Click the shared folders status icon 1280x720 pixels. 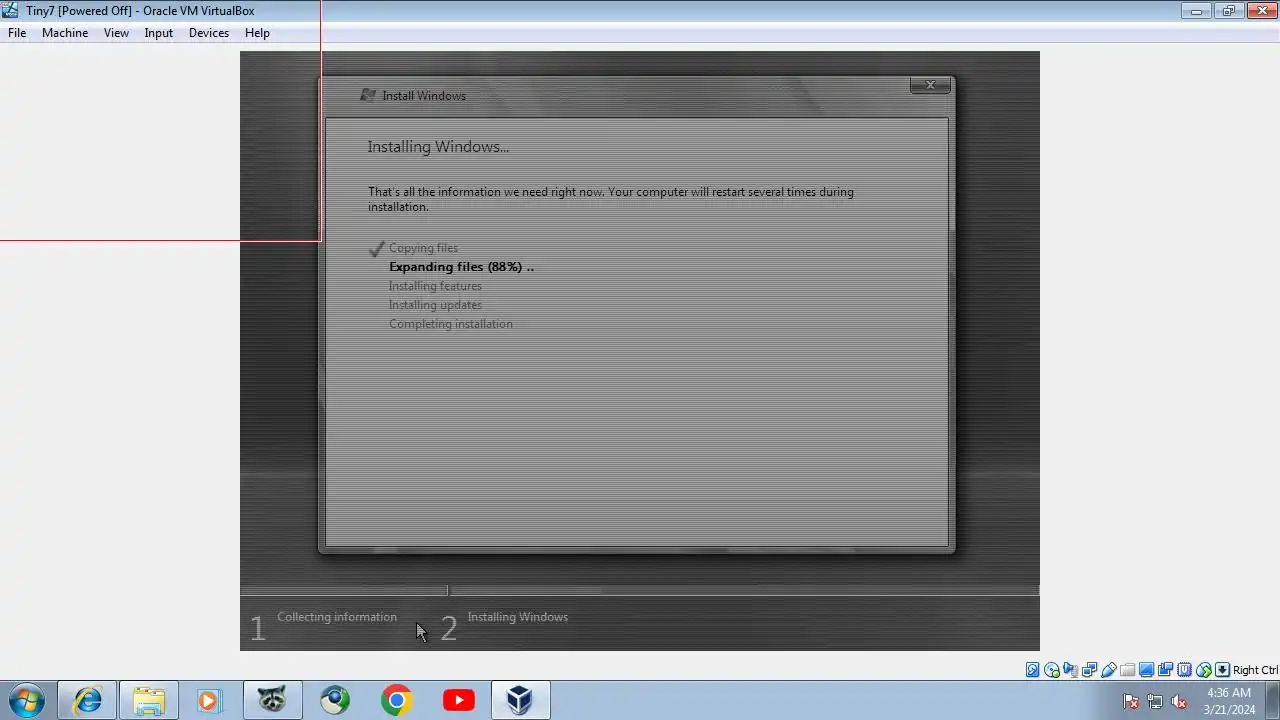(x=1128, y=670)
